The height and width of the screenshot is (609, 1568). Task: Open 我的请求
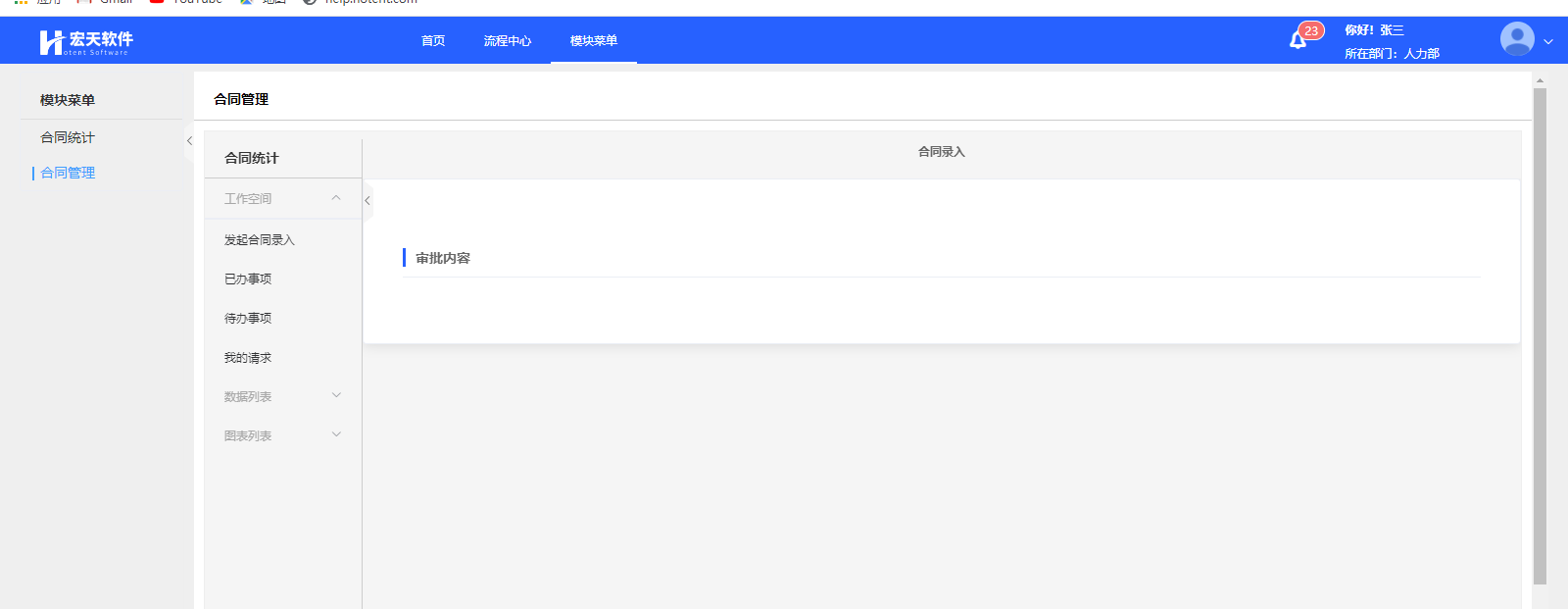(x=247, y=357)
